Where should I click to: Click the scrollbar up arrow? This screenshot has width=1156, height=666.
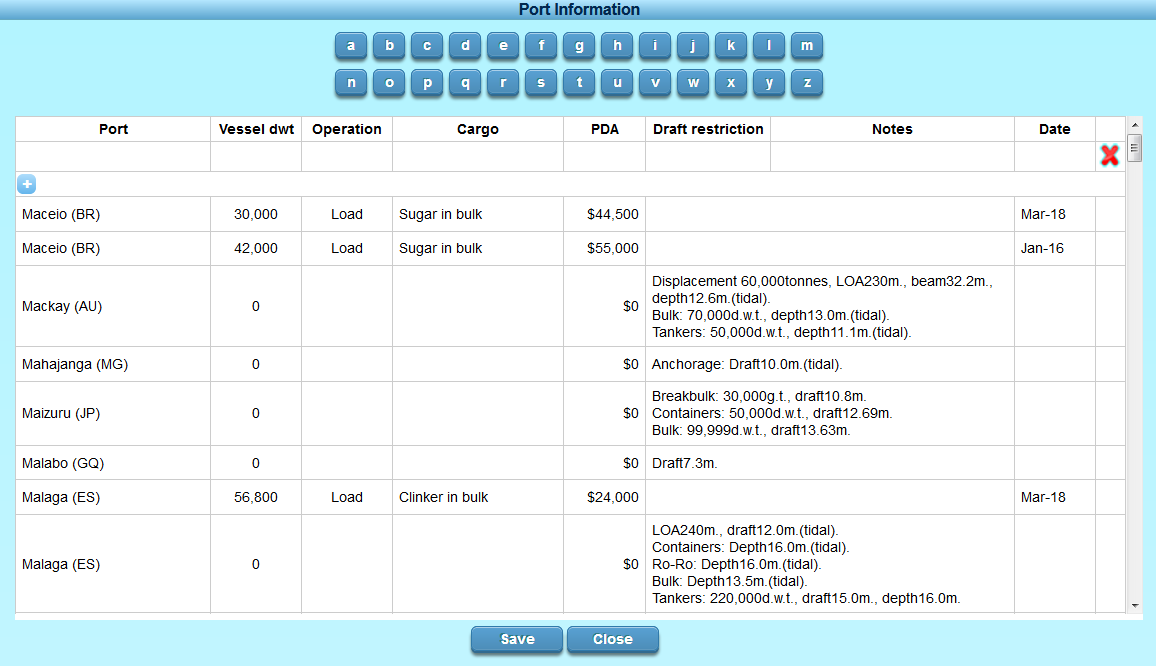point(1135,125)
